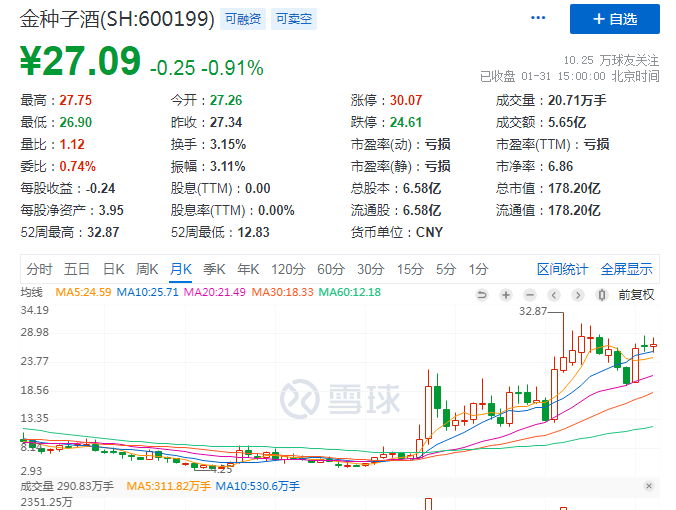Select the 60分 interval tab

(331, 268)
